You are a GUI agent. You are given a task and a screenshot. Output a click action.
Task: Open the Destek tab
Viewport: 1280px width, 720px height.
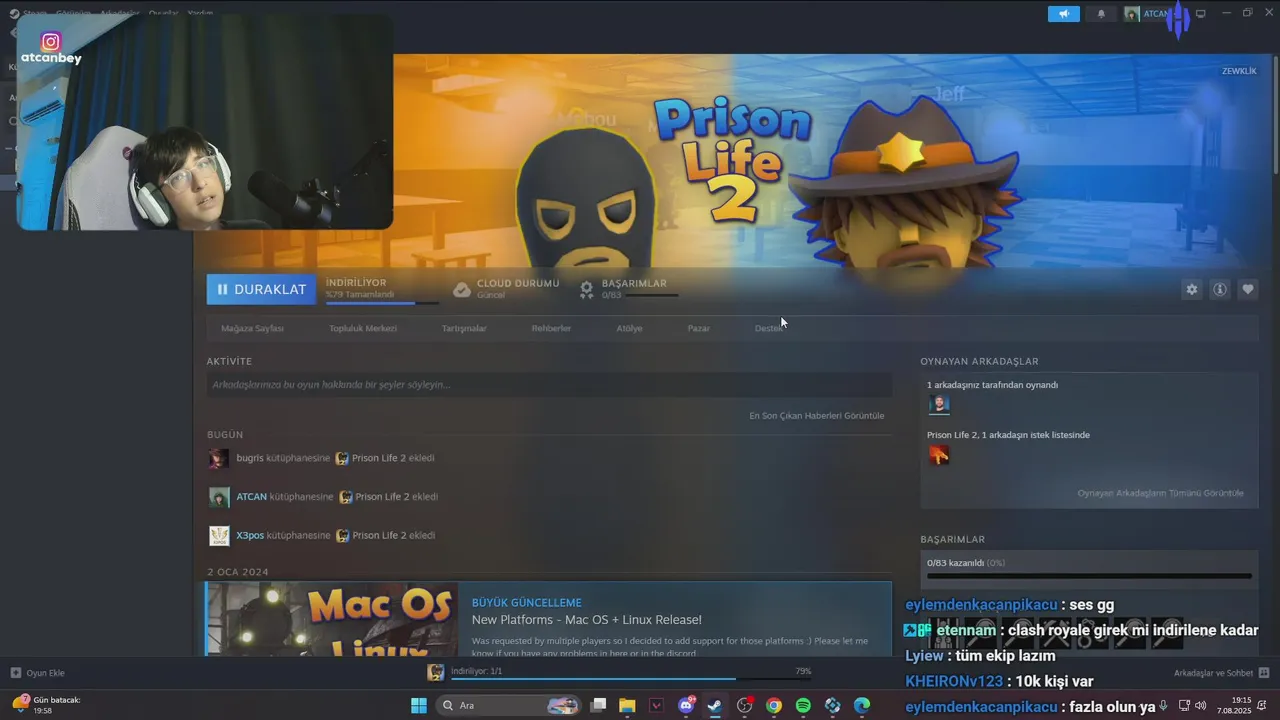[768, 328]
